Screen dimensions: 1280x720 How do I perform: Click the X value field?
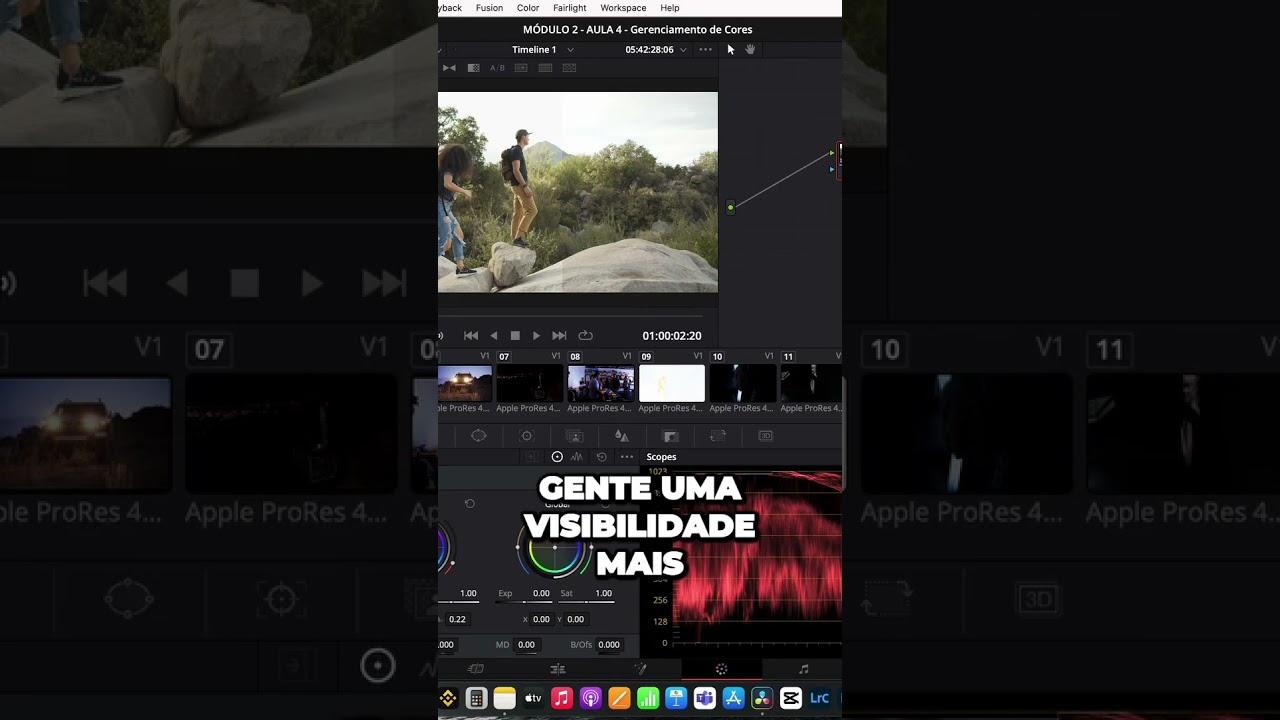pyautogui.click(x=541, y=619)
